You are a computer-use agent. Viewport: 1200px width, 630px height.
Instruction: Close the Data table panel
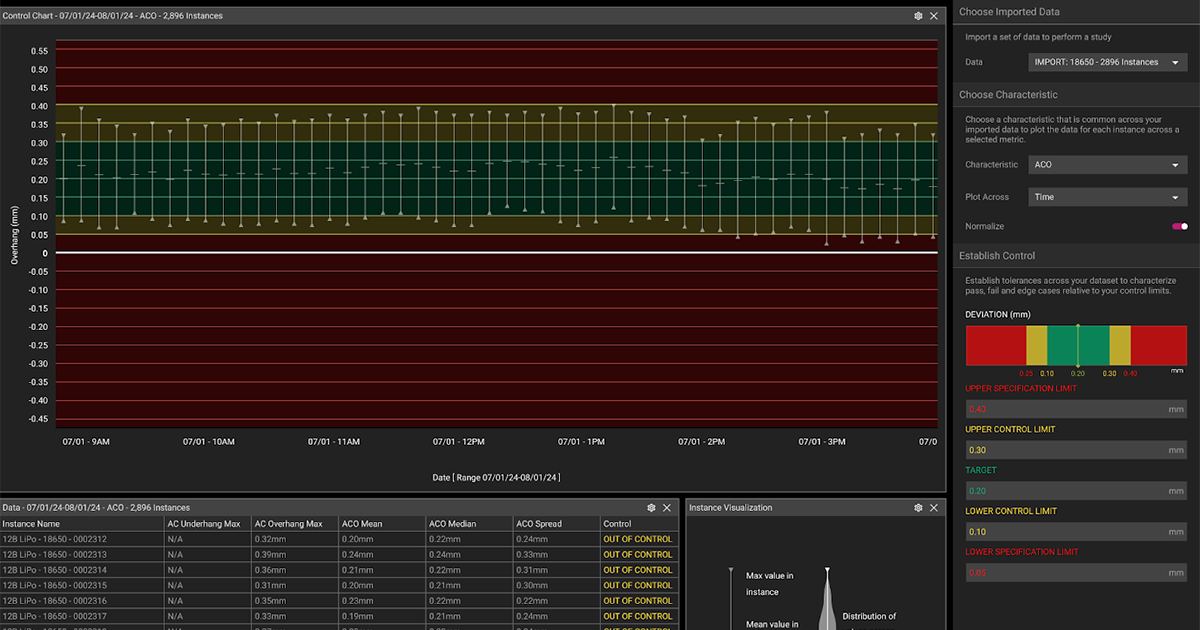667,507
